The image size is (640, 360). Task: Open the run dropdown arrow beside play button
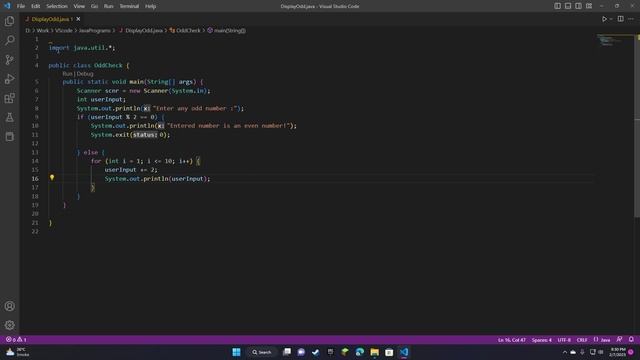(611, 19)
